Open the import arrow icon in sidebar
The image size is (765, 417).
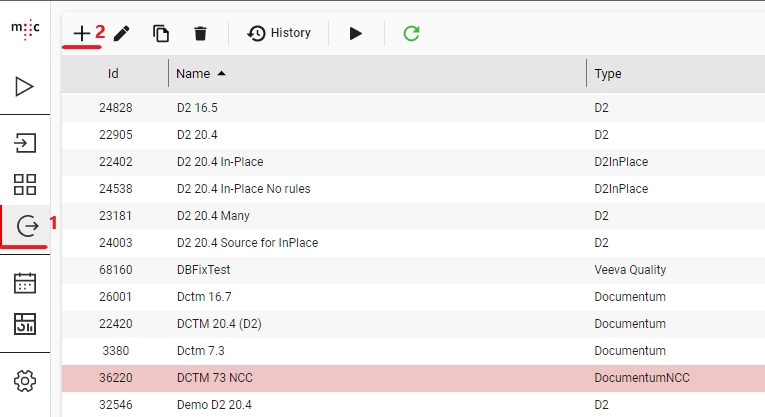click(x=25, y=142)
